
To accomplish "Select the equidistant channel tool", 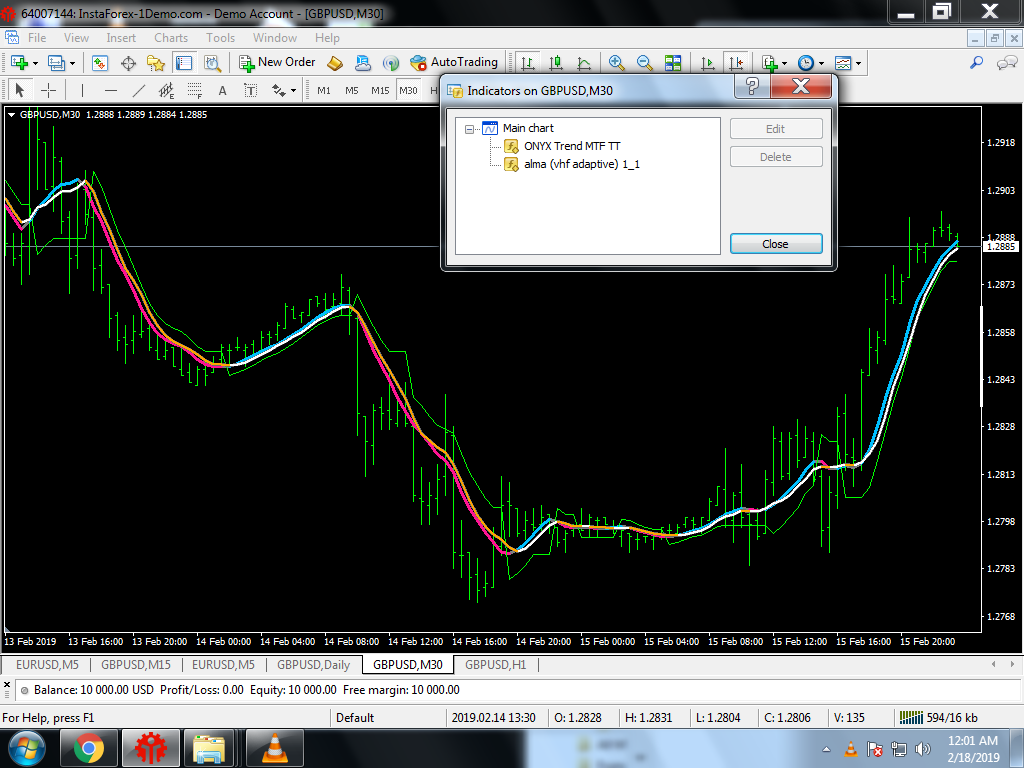I will 167,90.
